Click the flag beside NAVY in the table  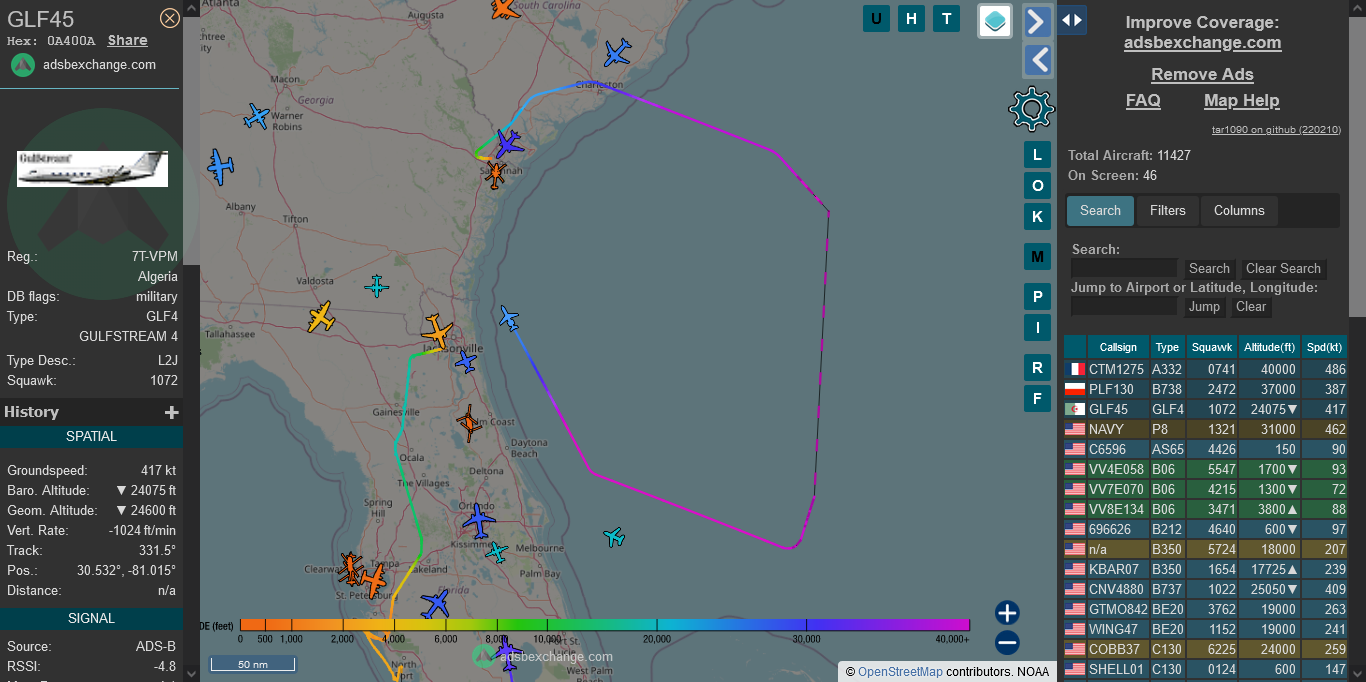pos(1075,429)
